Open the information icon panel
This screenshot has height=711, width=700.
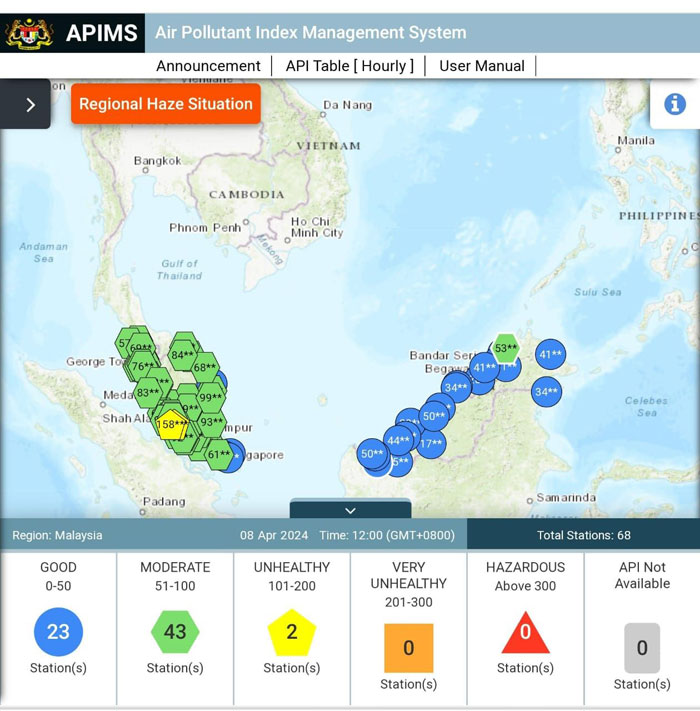click(x=675, y=104)
